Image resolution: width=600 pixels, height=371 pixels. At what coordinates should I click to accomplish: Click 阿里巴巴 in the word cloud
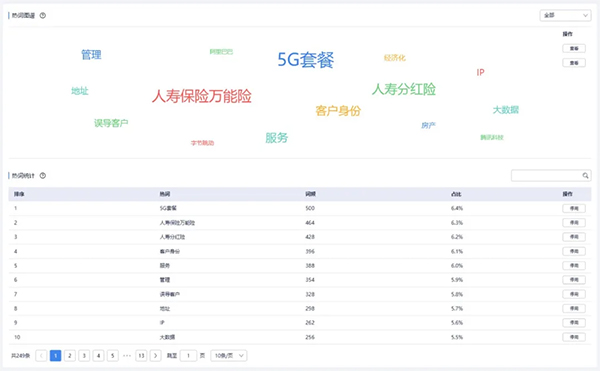tap(221, 52)
